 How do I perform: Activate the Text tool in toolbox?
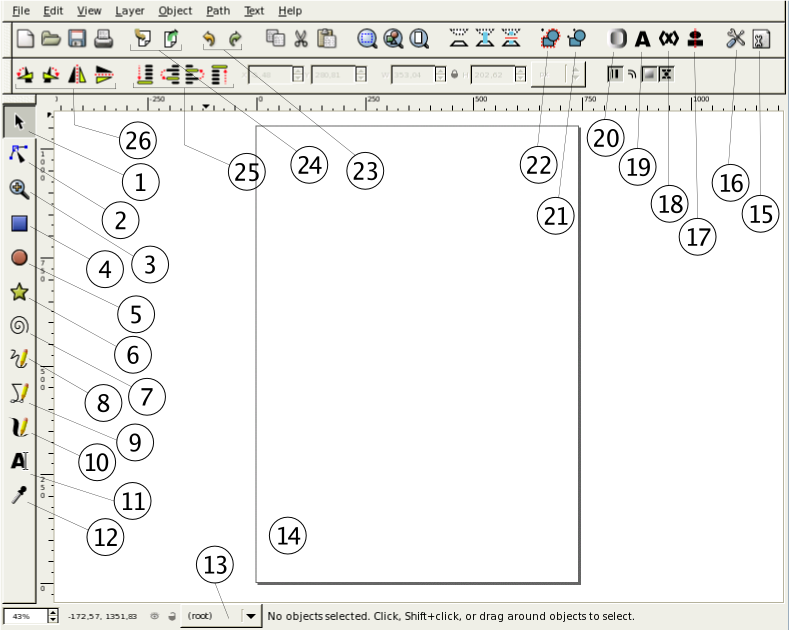tap(18, 461)
